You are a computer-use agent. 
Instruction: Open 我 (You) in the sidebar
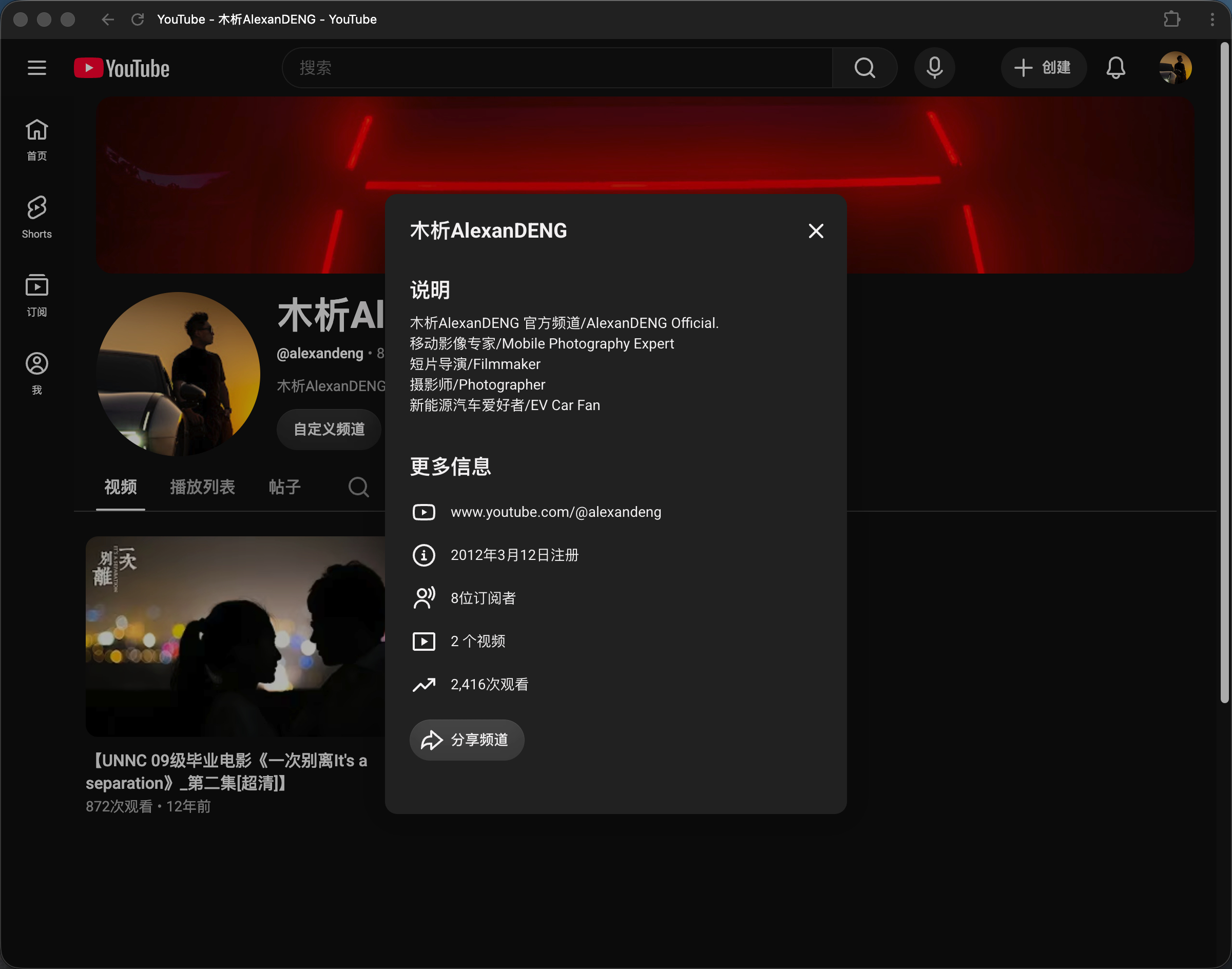[37, 373]
